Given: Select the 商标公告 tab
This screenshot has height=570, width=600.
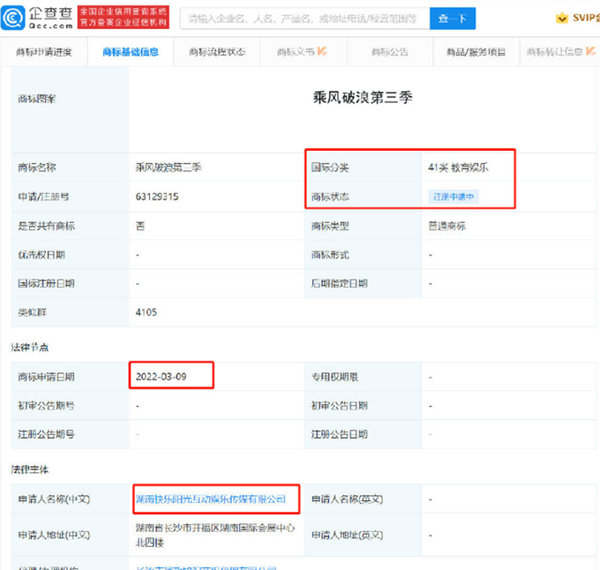Looking at the screenshot, I should coord(390,52).
